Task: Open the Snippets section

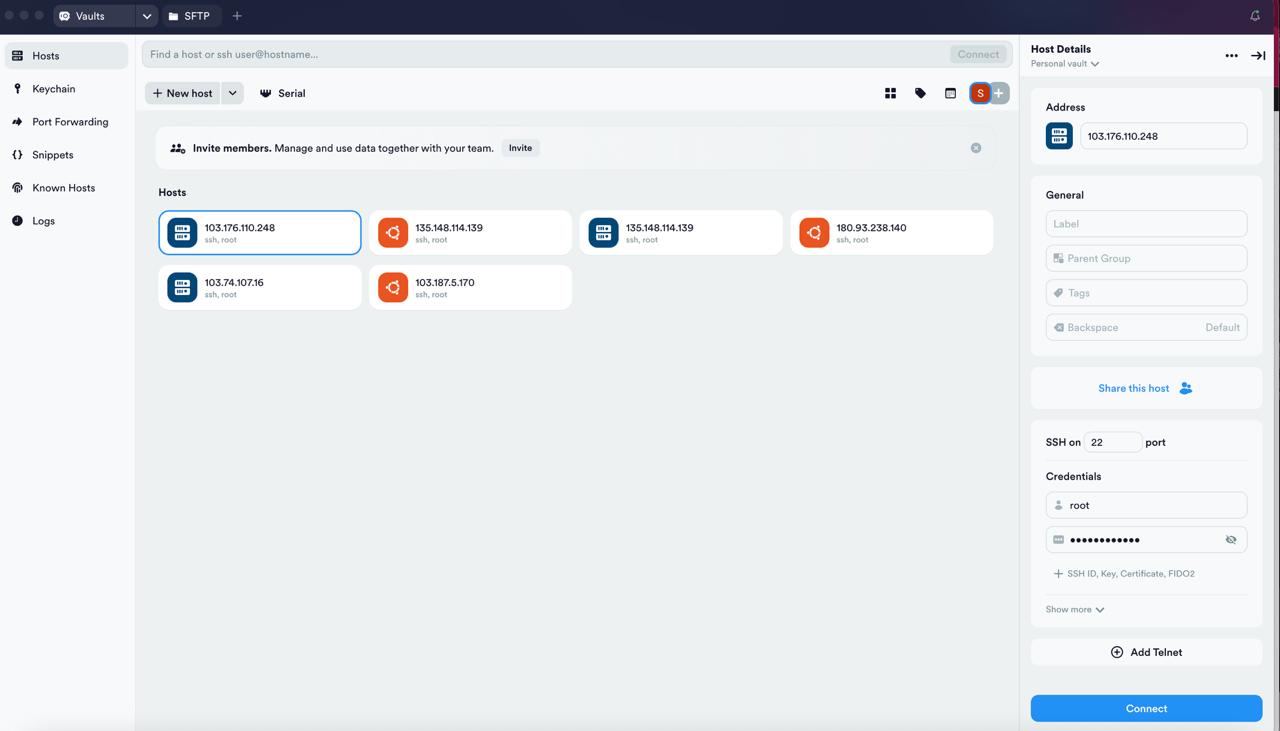Action: (x=66, y=155)
